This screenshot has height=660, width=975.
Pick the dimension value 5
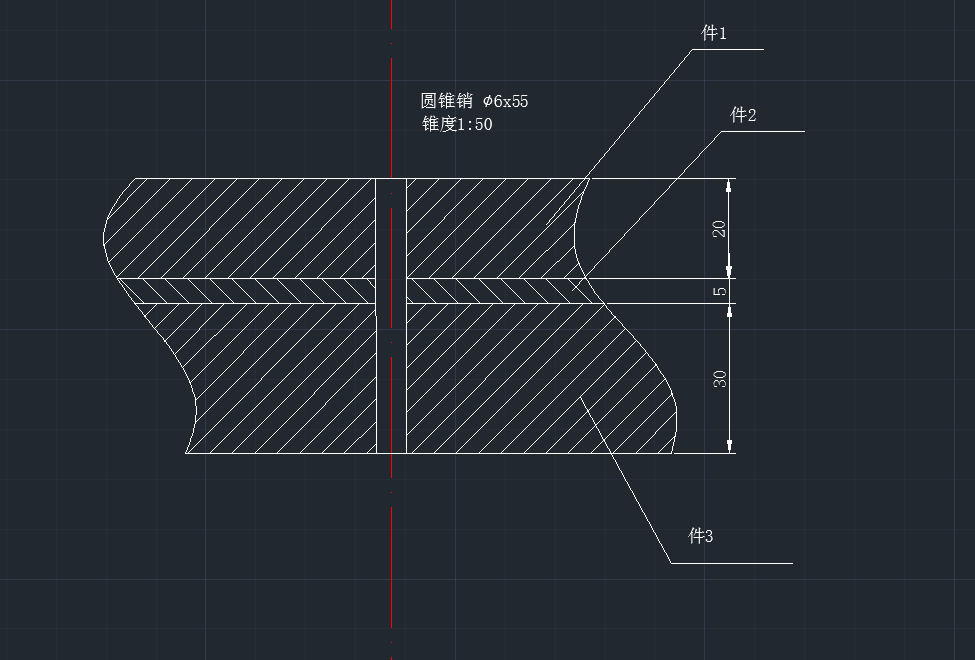(x=719, y=292)
